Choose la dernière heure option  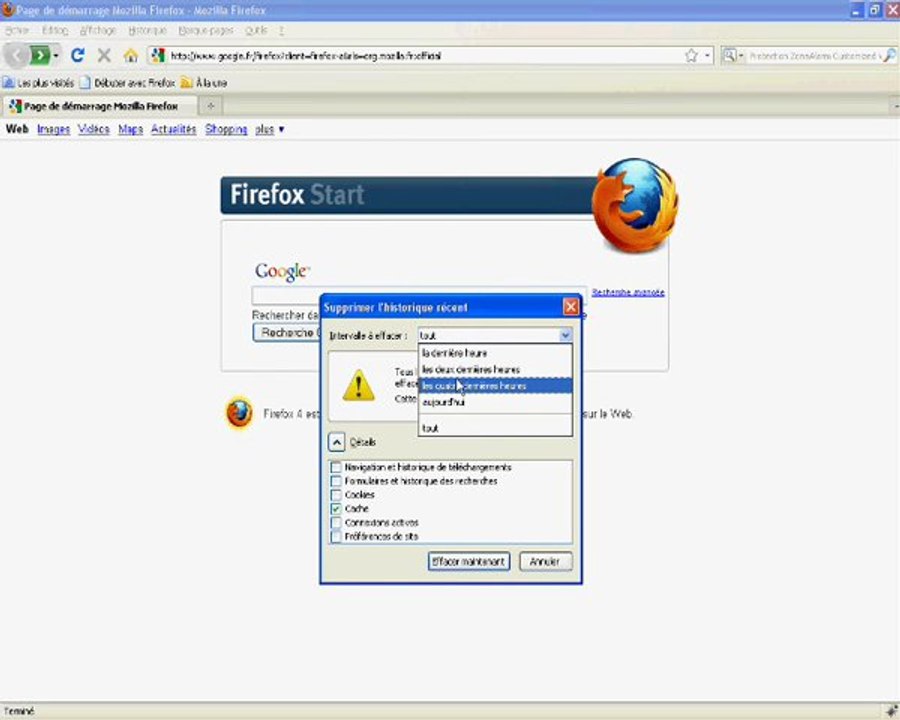[x=495, y=353]
